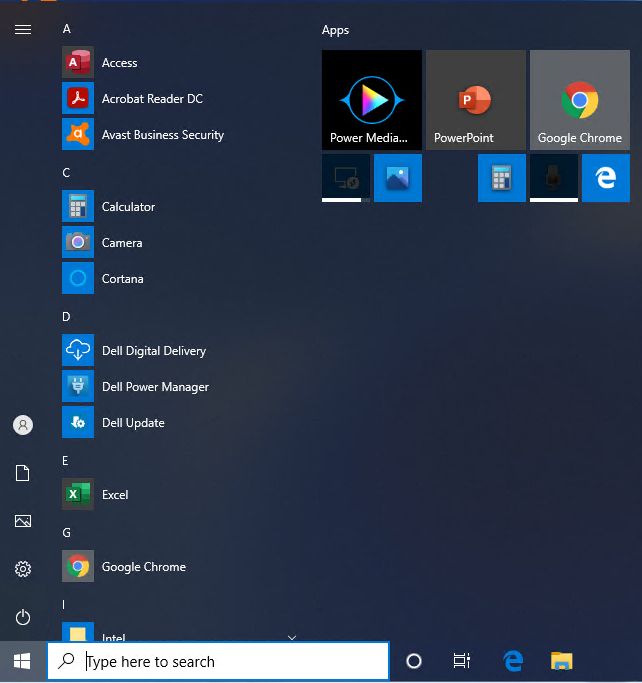
Task: Open the user account button
Action: [x=23, y=425]
